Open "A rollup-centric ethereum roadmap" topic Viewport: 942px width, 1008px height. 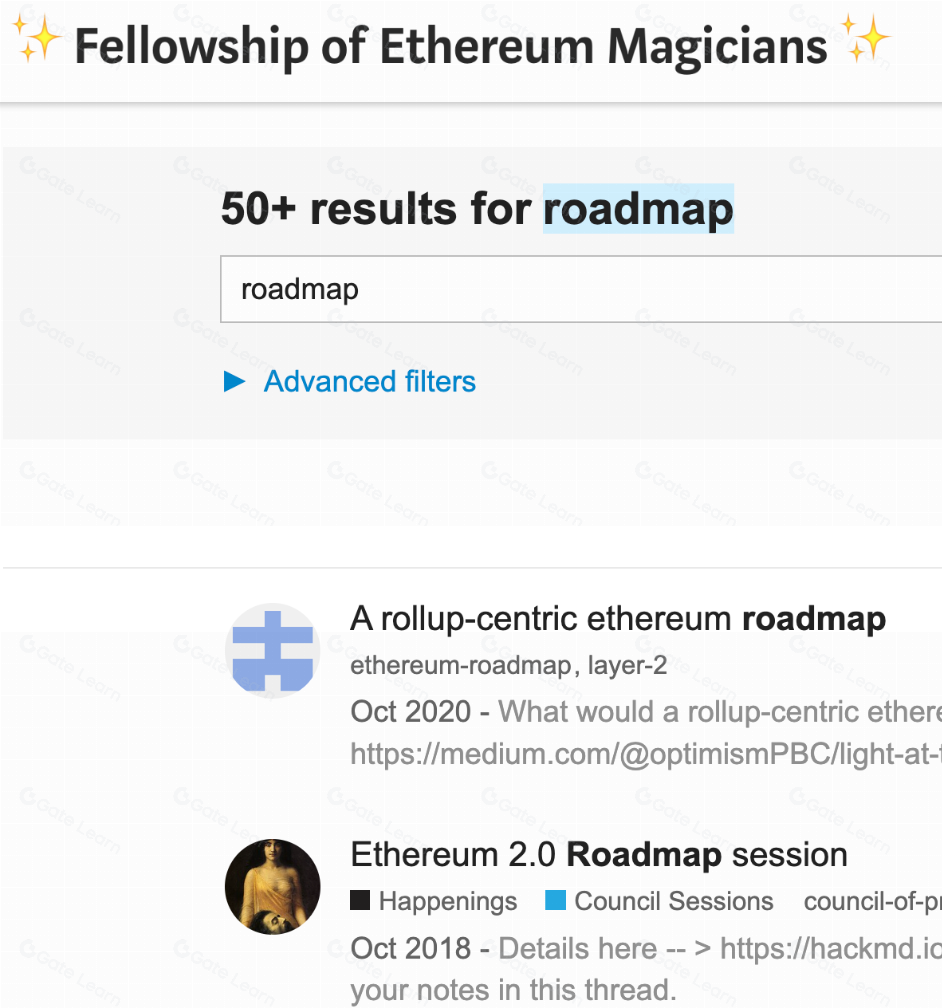(x=617, y=619)
